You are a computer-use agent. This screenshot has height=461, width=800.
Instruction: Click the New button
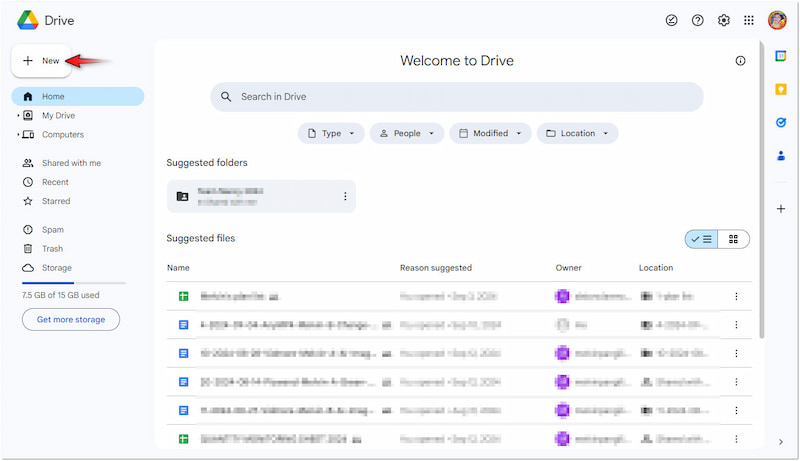[x=41, y=61]
